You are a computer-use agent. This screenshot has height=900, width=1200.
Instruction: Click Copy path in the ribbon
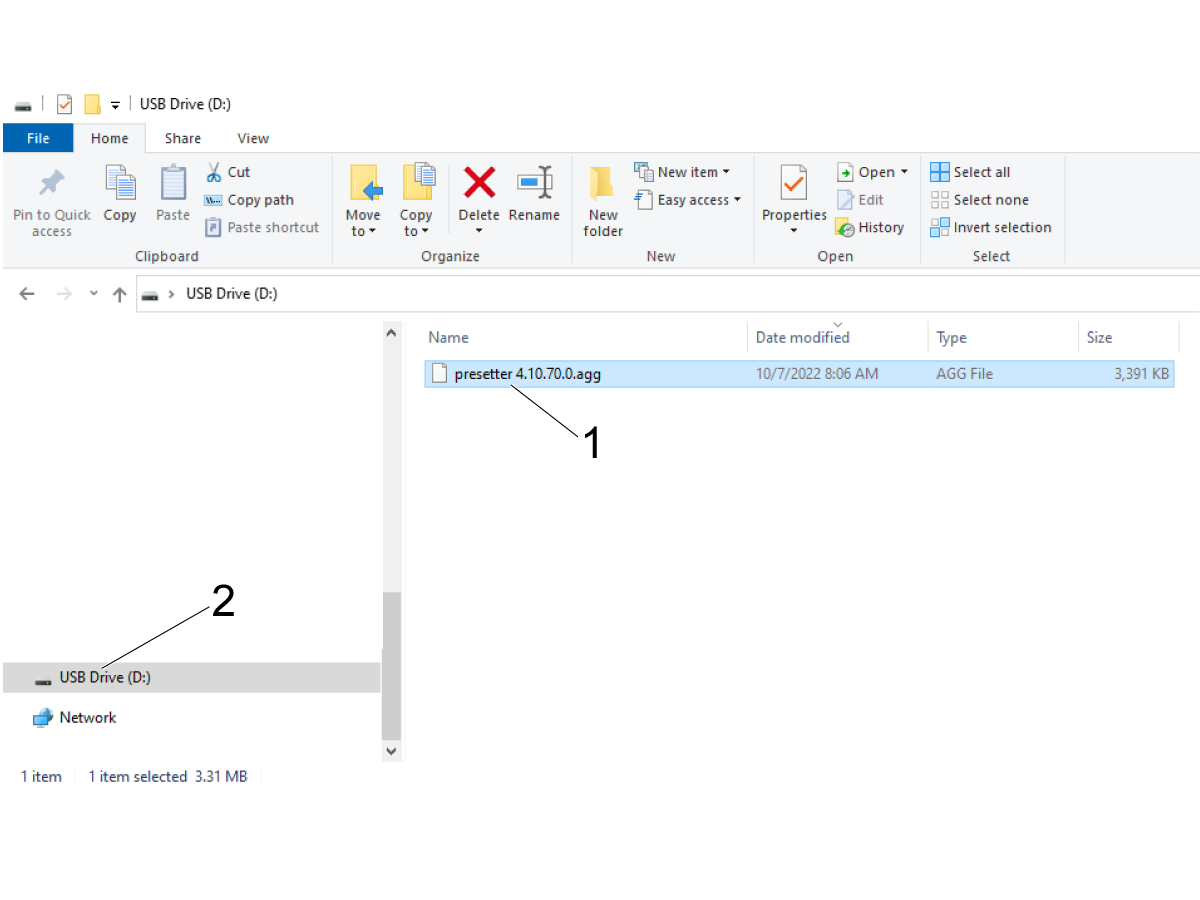point(249,200)
